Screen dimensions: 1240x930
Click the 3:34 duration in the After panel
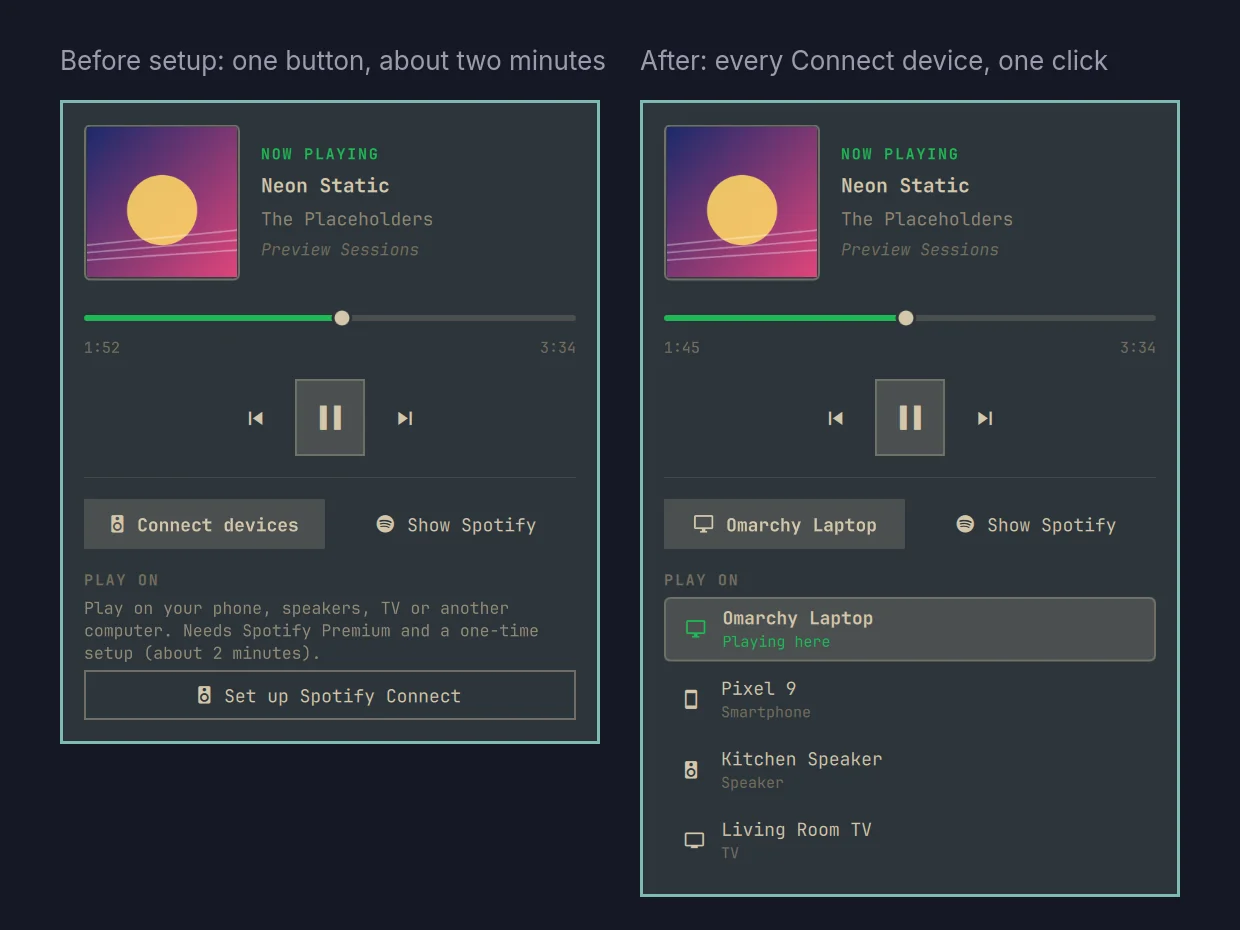(x=1138, y=348)
